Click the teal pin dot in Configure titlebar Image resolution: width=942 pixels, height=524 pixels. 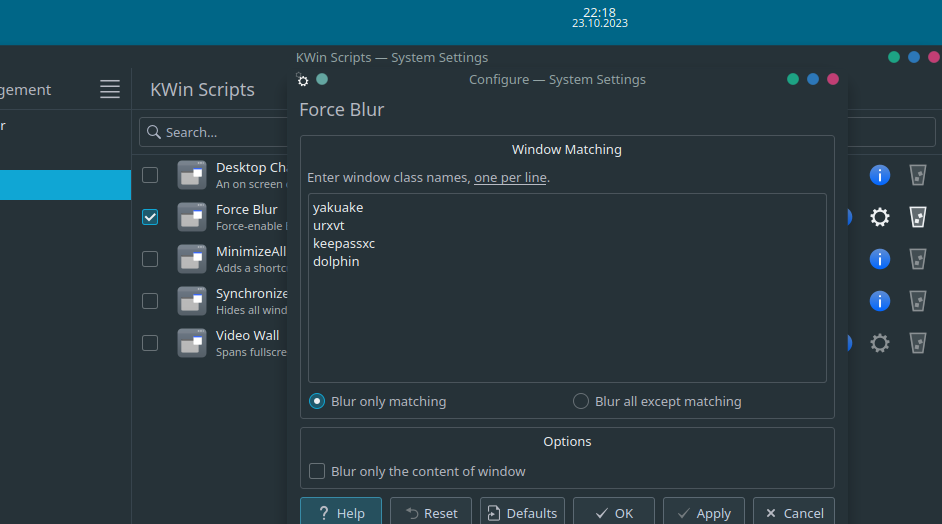pos(322,79)
